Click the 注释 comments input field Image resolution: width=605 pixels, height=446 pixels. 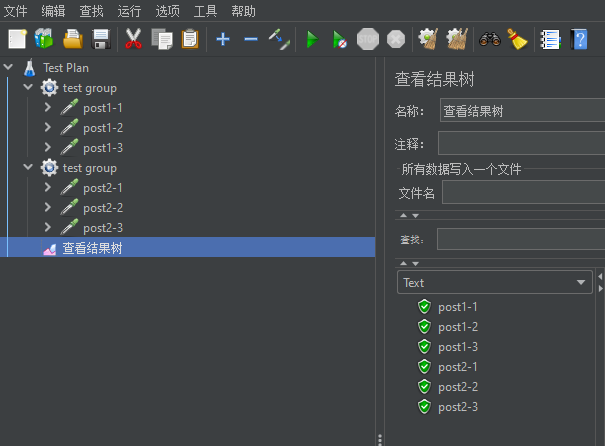coord(522,143)
